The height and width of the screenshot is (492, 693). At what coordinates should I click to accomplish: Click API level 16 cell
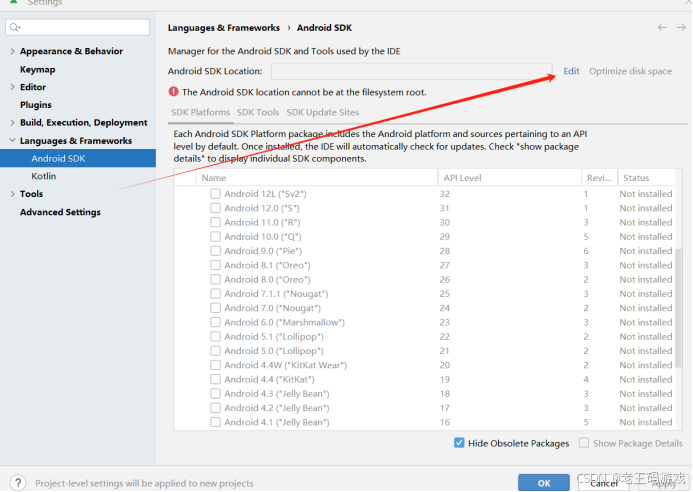[445, 422]
